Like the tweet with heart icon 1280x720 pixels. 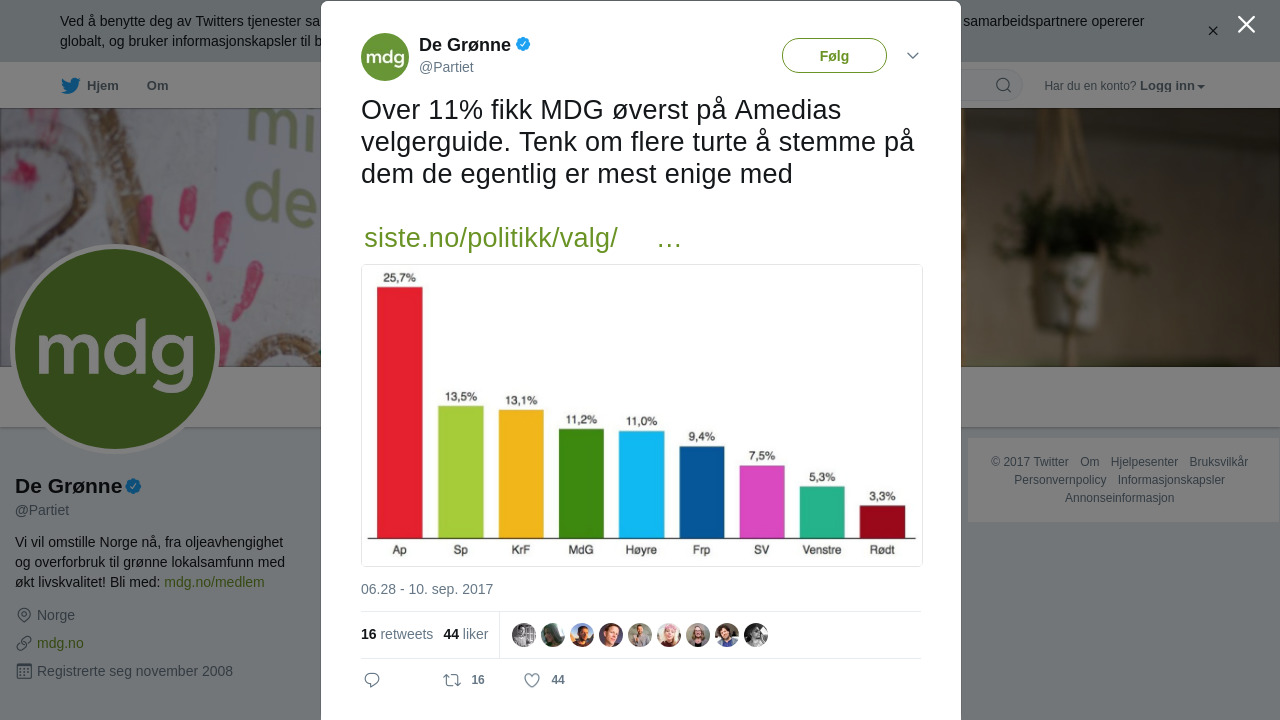532,680
